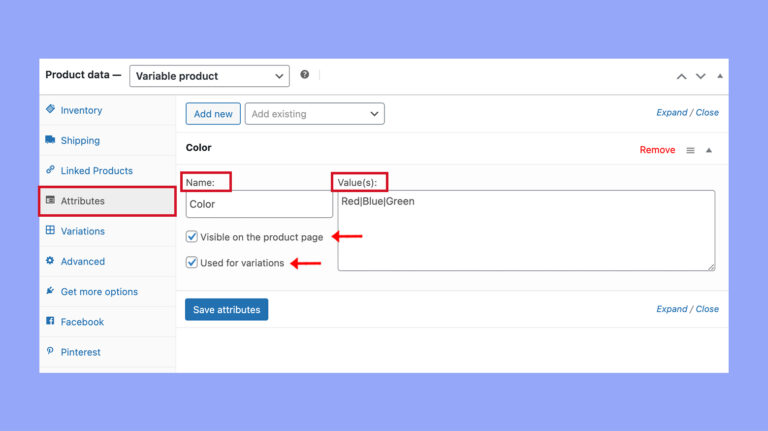The image size is (768, 431).
Task: Uncheck Visible on the product page
Action: point(192,237)
